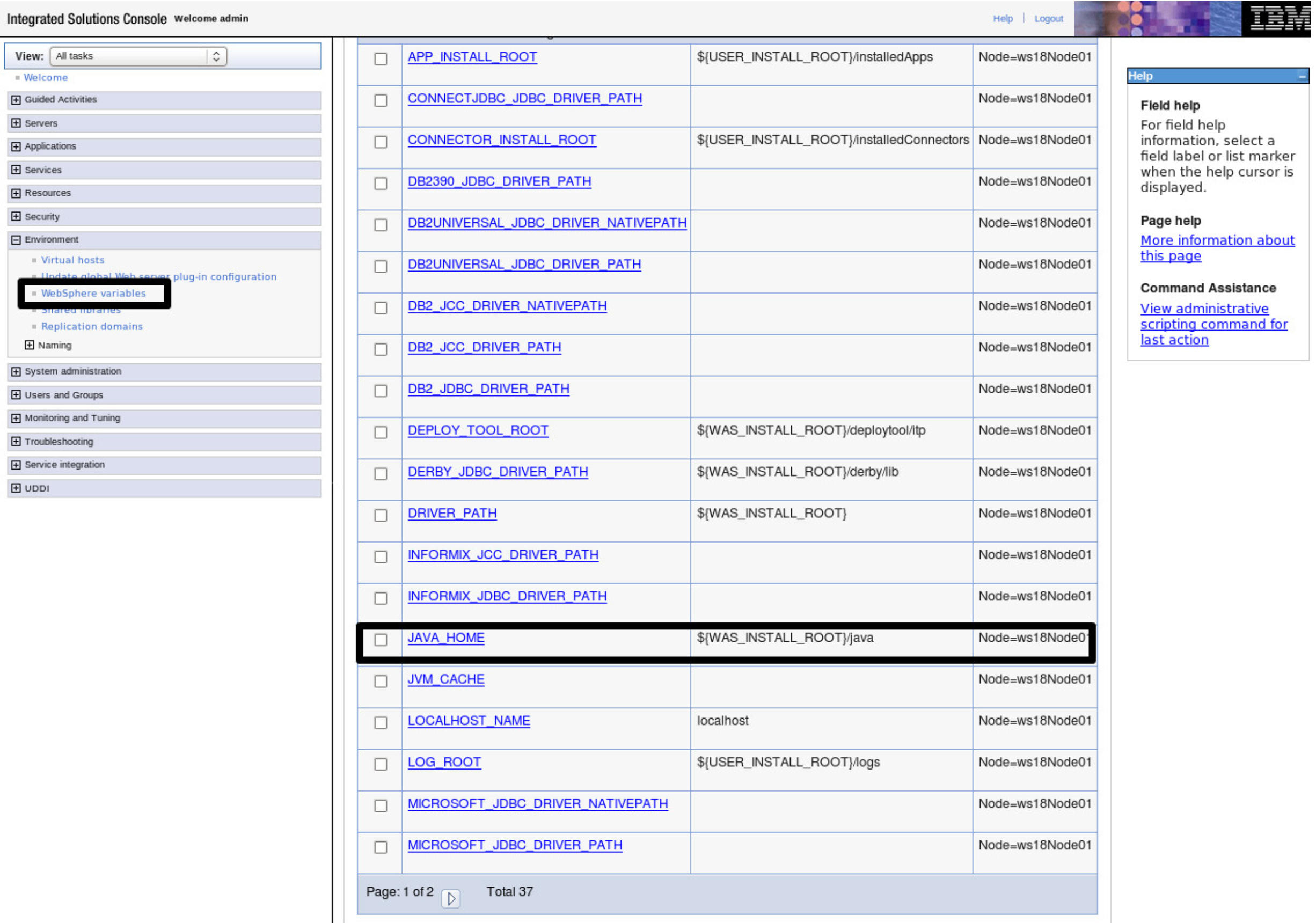The height and width of the screenshot is (923, 1316).
Task: Click ${WAS_INSTALL_ROOT}/derby/lib value text
Action: [798, 472]
